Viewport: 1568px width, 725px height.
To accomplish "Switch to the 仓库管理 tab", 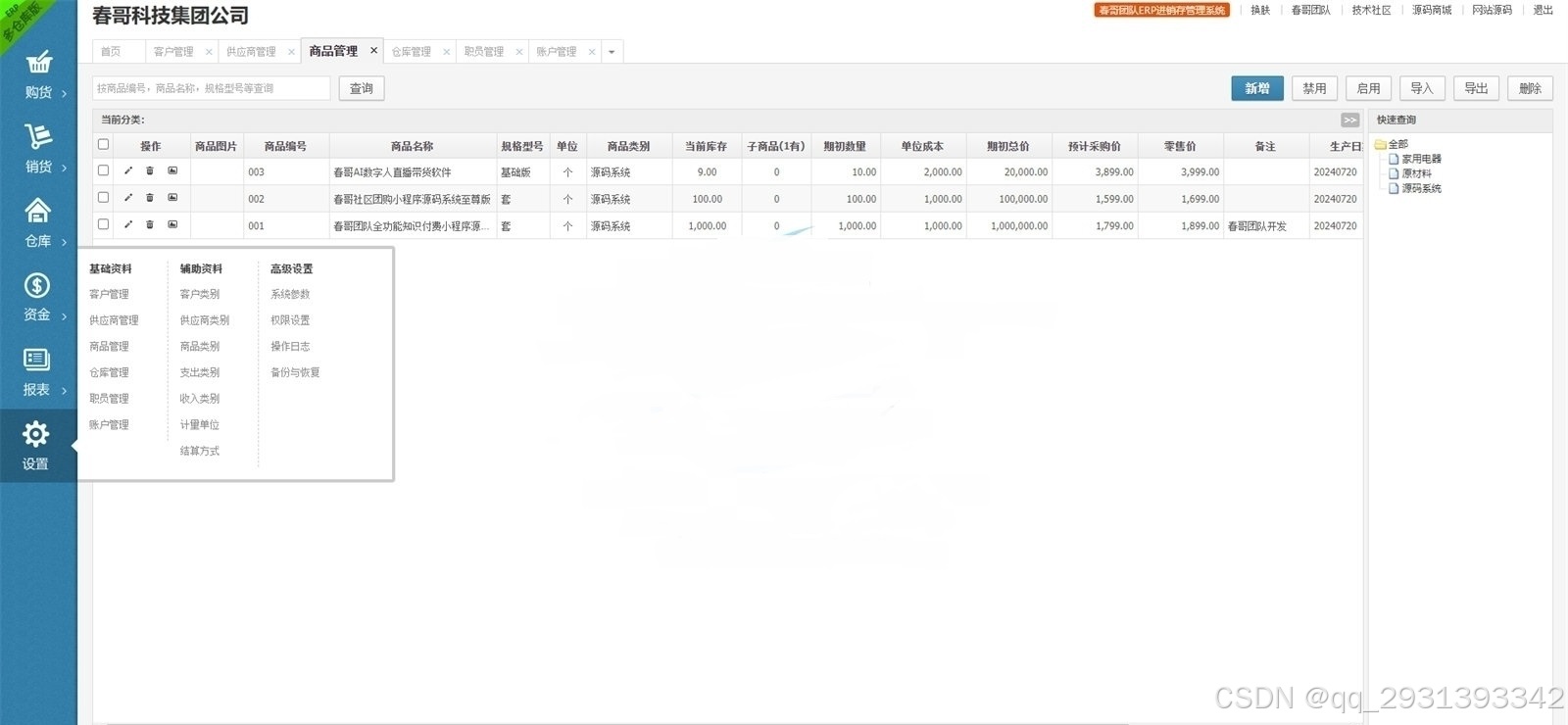I will 412,52.
